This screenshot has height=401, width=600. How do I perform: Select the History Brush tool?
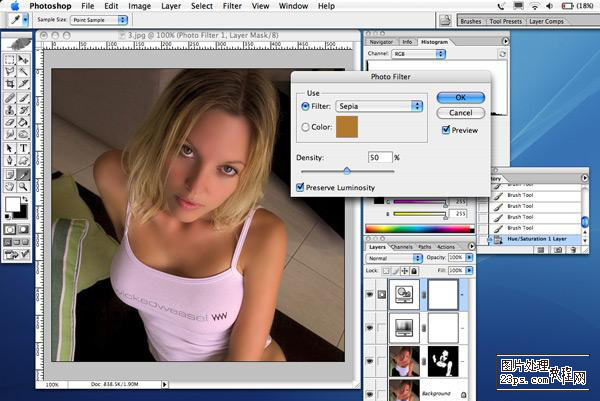[23, 110]
